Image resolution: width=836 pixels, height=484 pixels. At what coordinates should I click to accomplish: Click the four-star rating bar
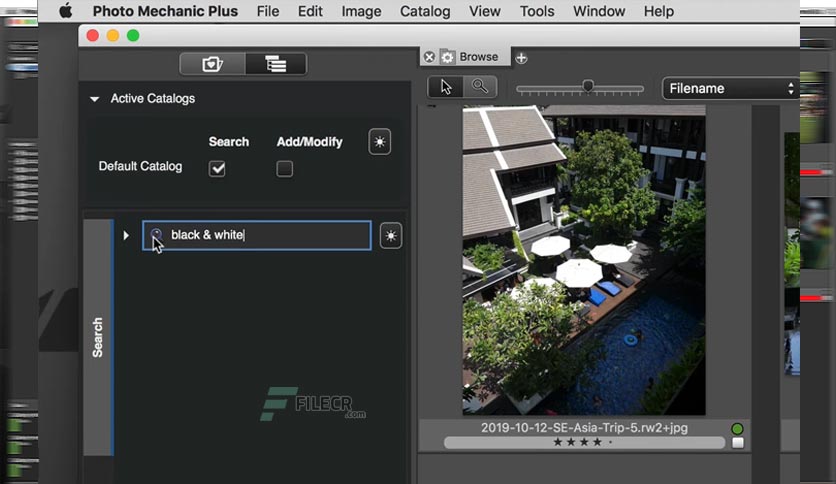[x=584, y=442]
